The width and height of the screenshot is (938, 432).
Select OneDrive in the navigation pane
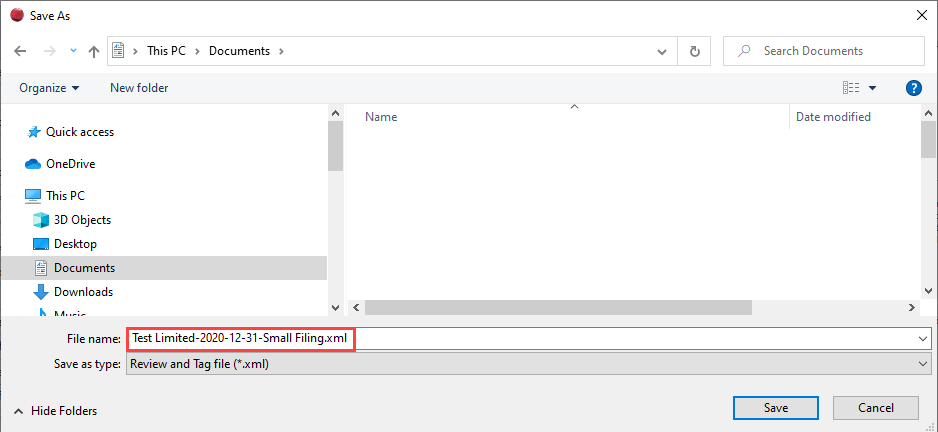70,164
